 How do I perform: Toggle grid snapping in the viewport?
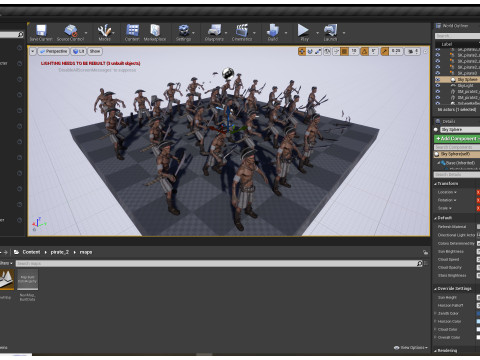tap(345, 51)
